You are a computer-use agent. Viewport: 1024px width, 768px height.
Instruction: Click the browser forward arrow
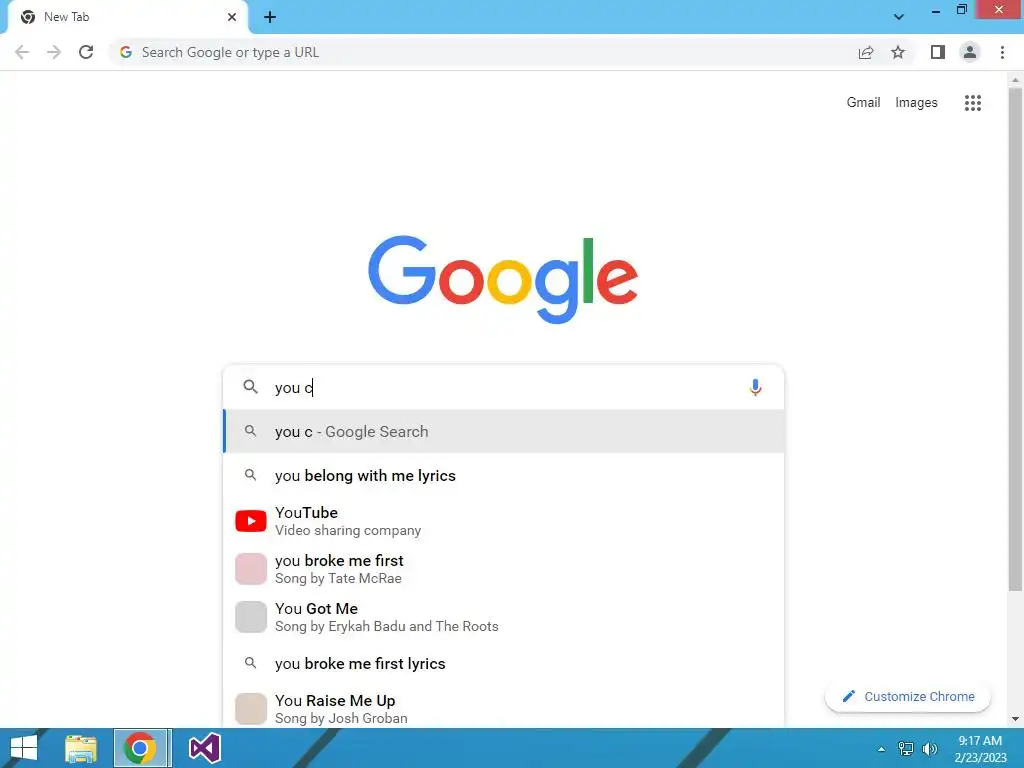[x=54, y=52]
